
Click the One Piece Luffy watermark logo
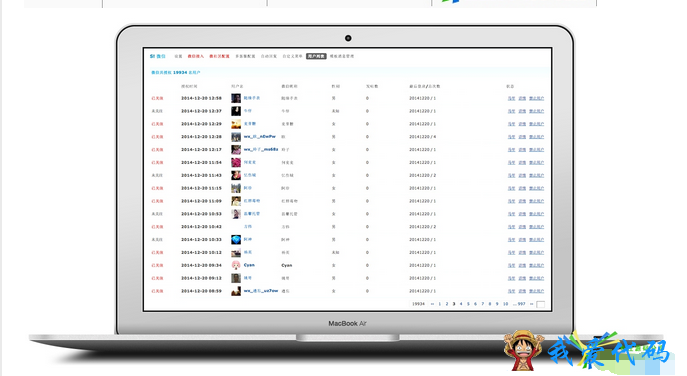(x=524, y=350)
